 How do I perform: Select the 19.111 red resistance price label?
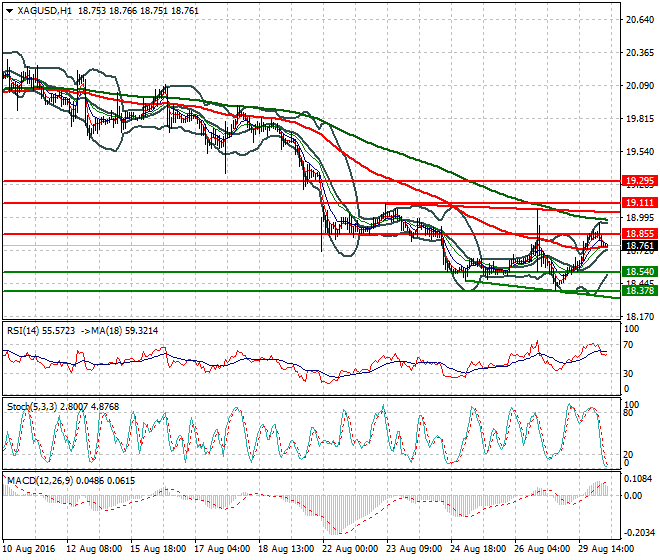[640, 203]
